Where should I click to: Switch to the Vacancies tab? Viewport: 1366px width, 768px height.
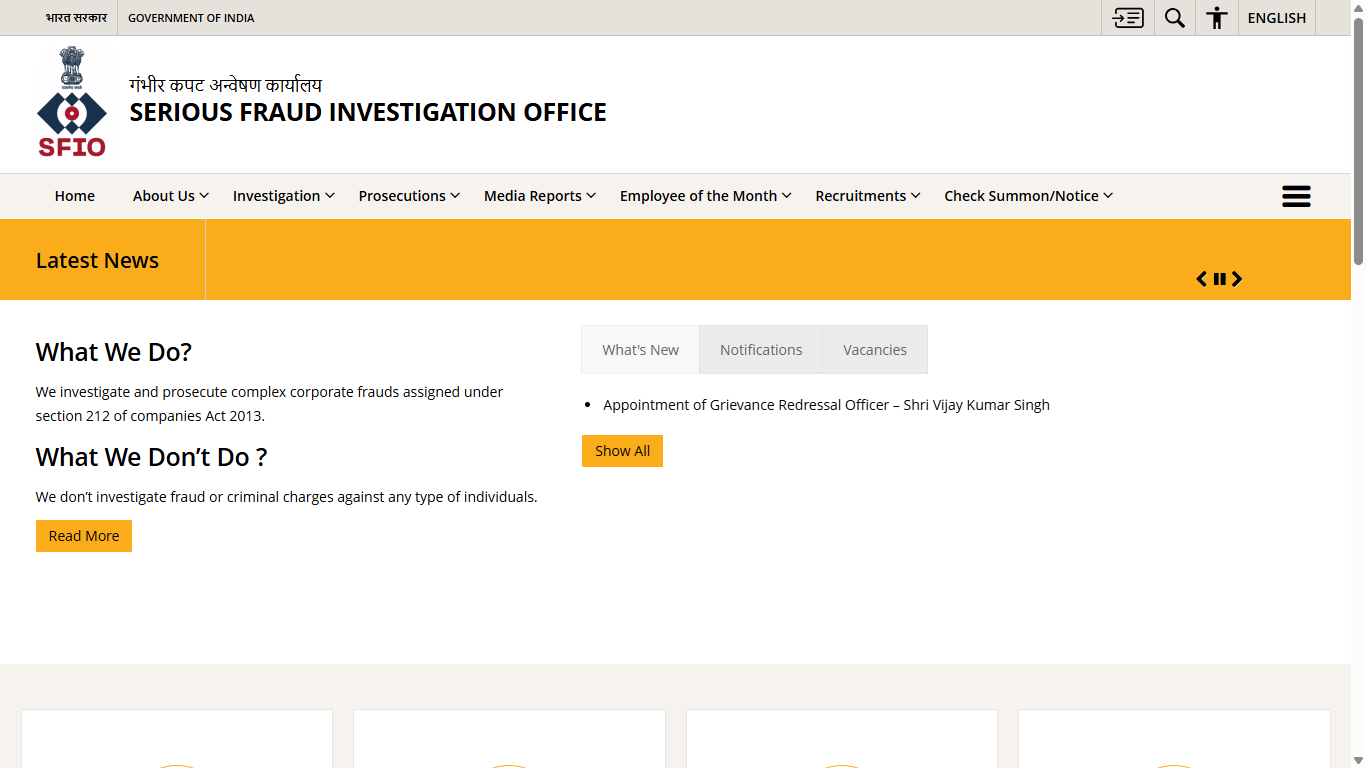(875, 350)
